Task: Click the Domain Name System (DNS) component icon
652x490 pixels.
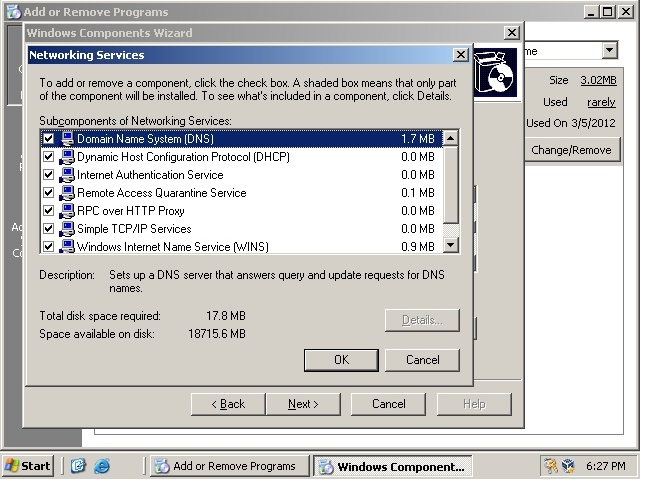Action: 67,139
